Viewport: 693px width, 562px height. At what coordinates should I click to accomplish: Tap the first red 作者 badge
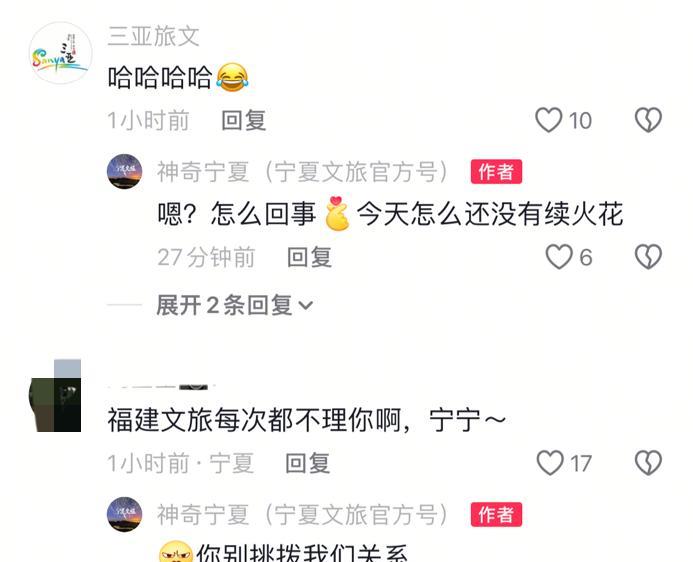click(496, 171)
